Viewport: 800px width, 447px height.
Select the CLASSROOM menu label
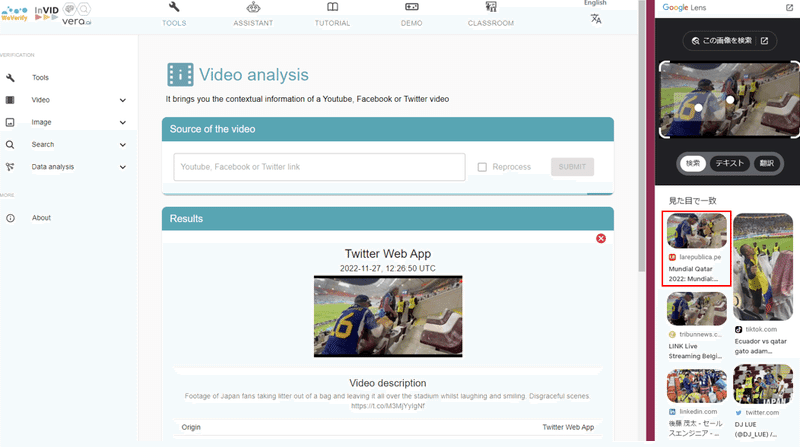click(491, 23)
